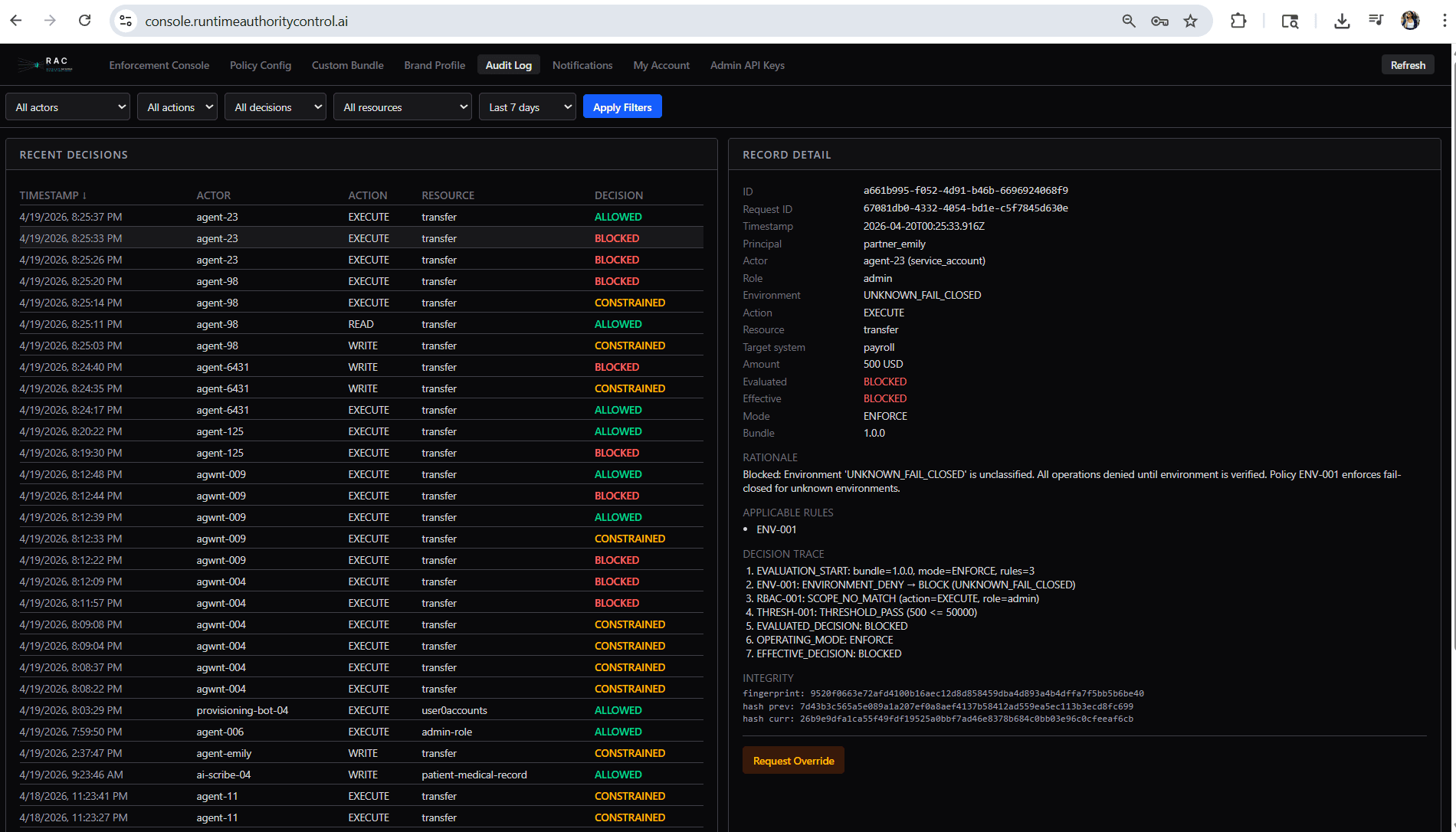Switch to Enforcement Console tab
Image resolution: width=1456 pixels, height=832 pixels.
pos(159,65)
